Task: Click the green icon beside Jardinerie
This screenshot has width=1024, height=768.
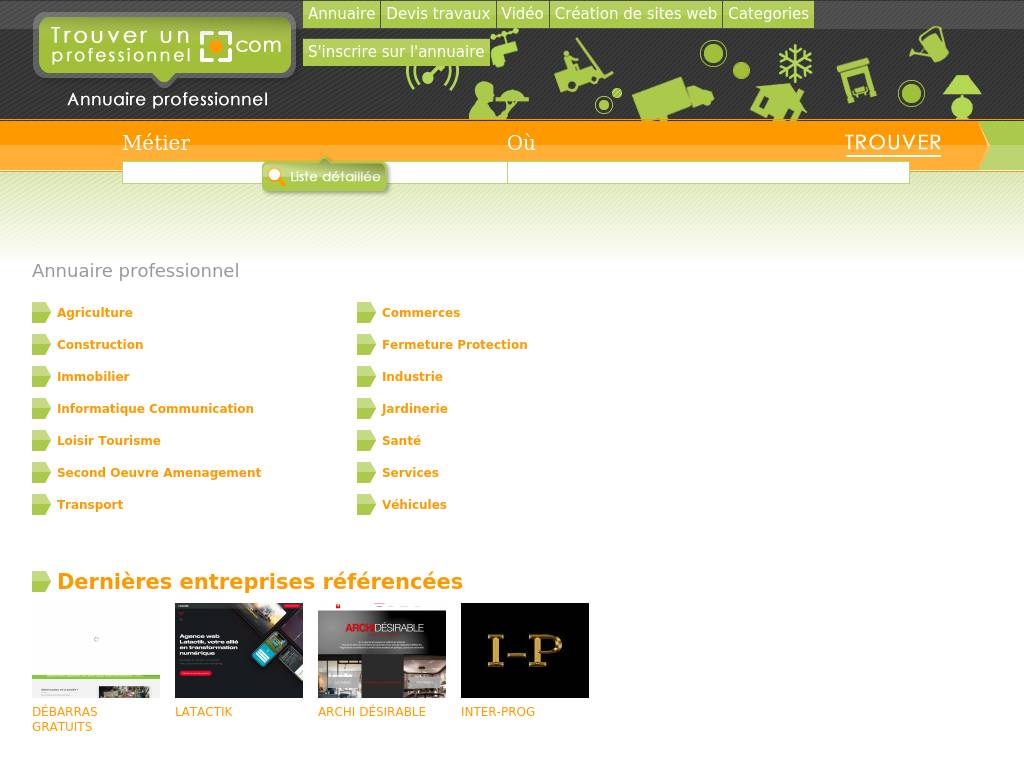Action: pos(366,409)
